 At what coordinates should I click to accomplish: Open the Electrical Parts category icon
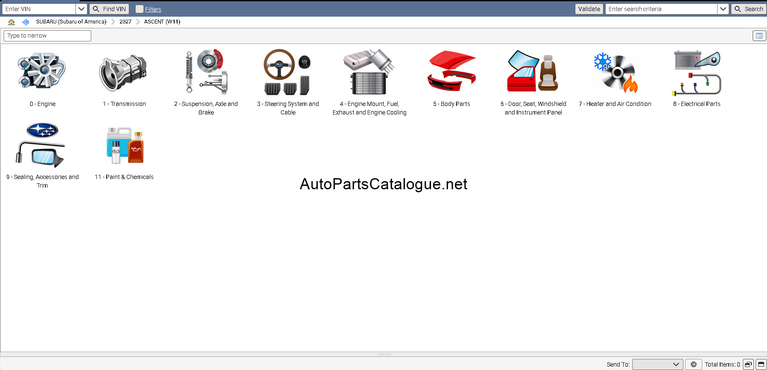coord(697,72)
